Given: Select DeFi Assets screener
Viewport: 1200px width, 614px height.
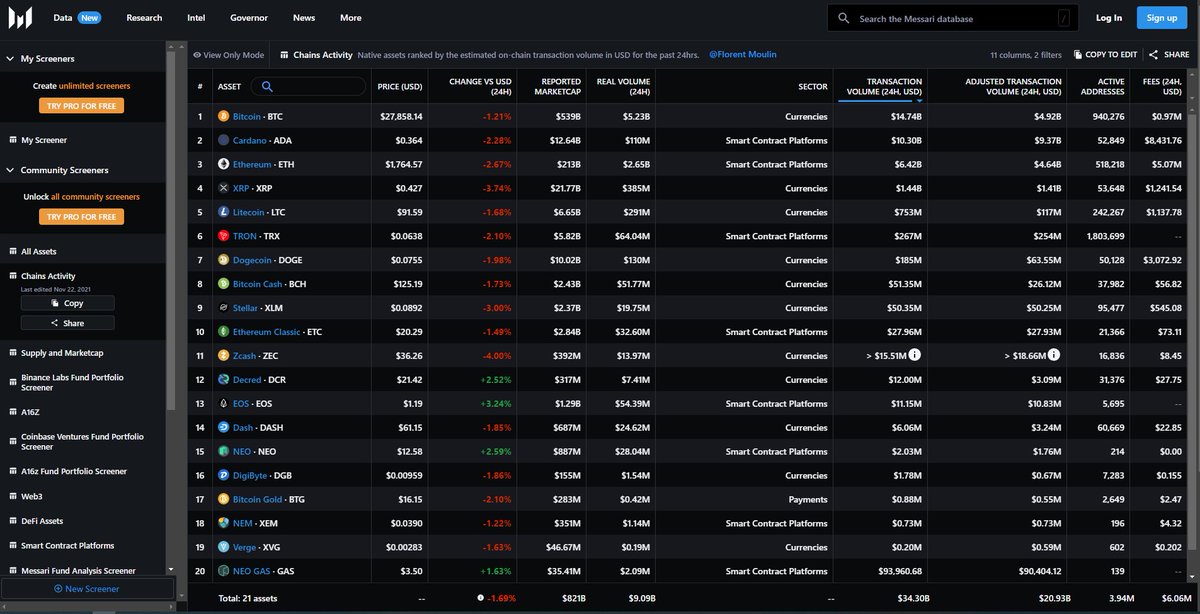Looking at the screenshot, I should click(x=42, y=521).
